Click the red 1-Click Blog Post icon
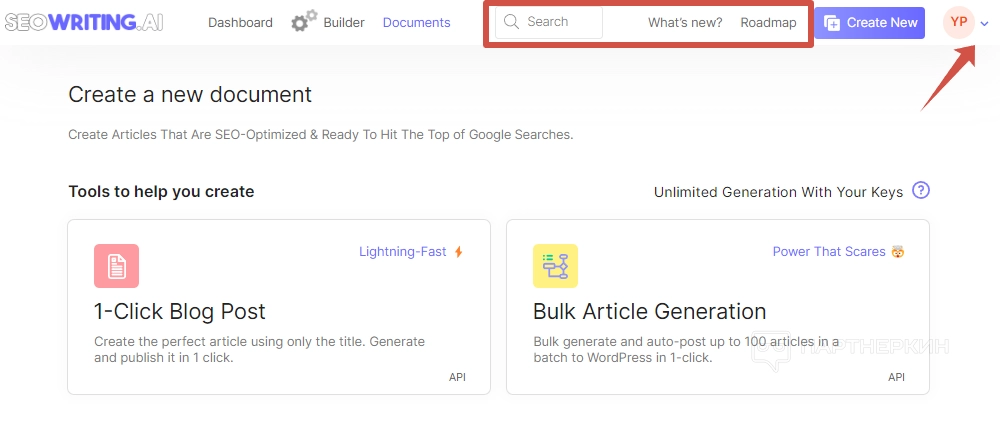This screenshot has height=424, width=1000. pos(116,266)
